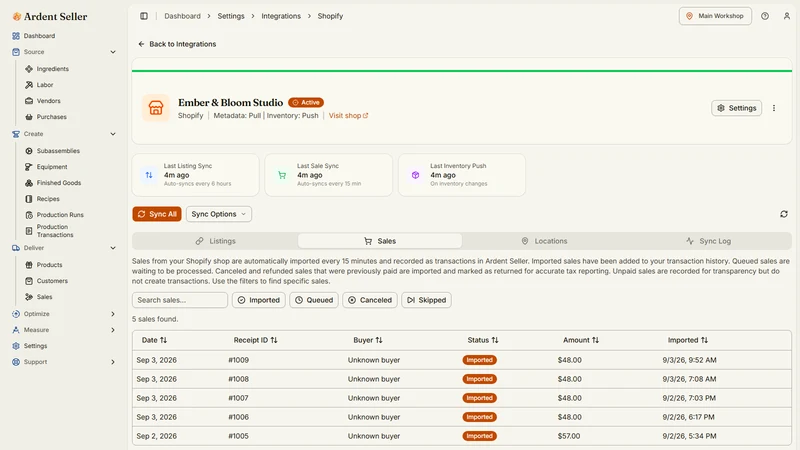Toggle the sidebar panel icon
This screenshot has height=450, width=800.
144,16
